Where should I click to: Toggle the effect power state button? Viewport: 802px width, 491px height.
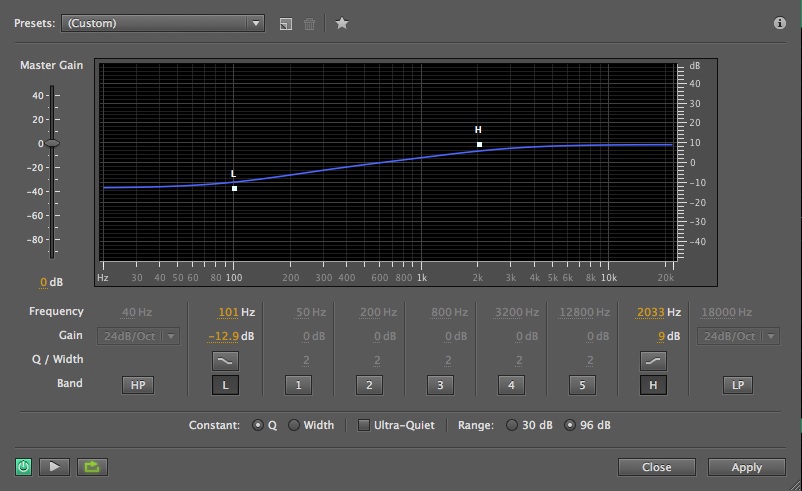pyautogui.click(x=23, y=467)
